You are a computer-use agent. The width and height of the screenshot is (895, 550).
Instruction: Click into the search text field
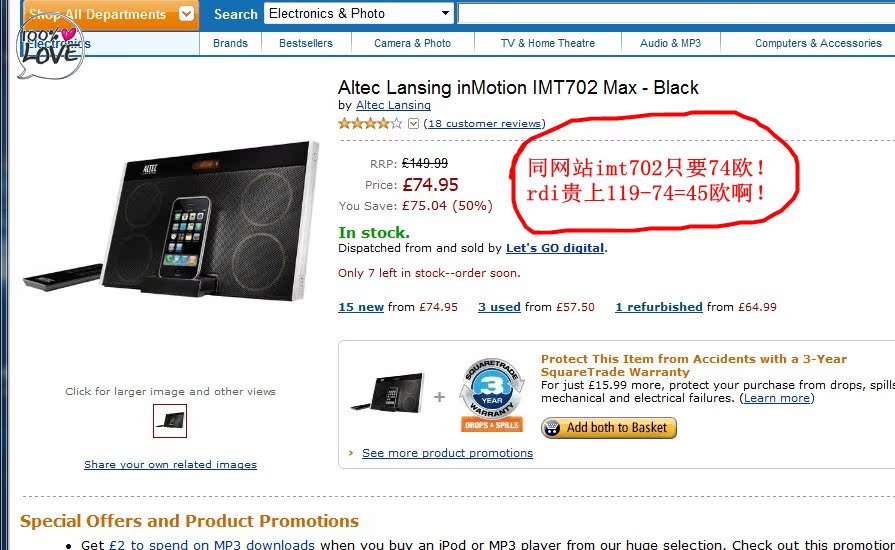click(x=676, y=13)
